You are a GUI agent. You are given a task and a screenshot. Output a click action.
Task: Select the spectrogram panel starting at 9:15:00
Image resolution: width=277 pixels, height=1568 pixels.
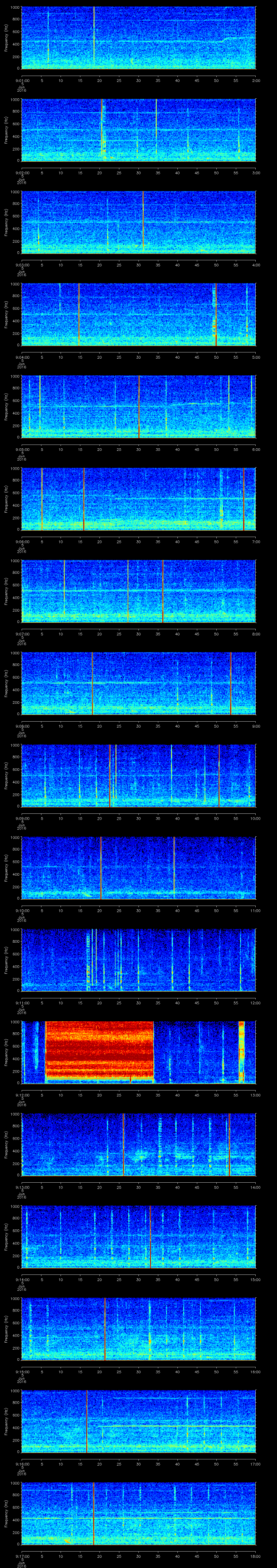[138, 1329]
